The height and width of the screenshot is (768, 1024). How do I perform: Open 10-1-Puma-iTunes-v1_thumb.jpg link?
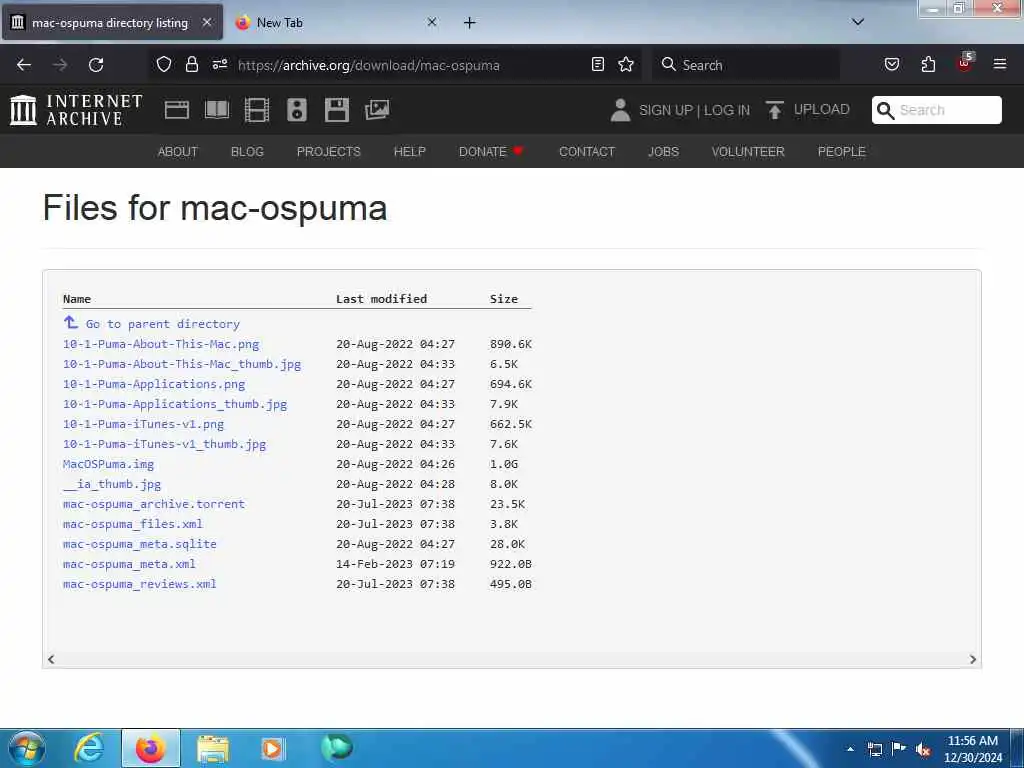pos(165,444)
